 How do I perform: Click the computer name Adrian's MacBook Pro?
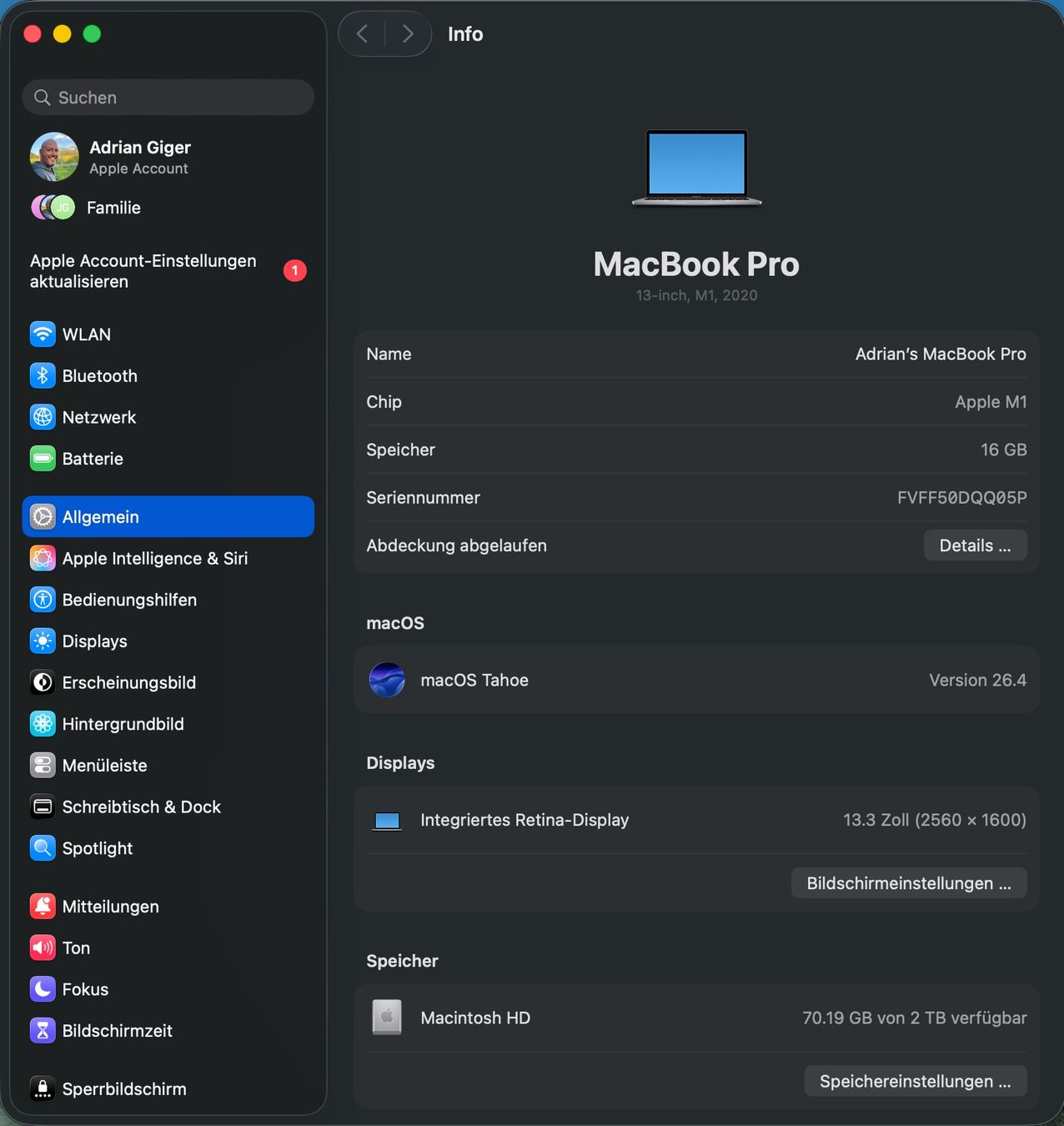click(x=941, y=354)
